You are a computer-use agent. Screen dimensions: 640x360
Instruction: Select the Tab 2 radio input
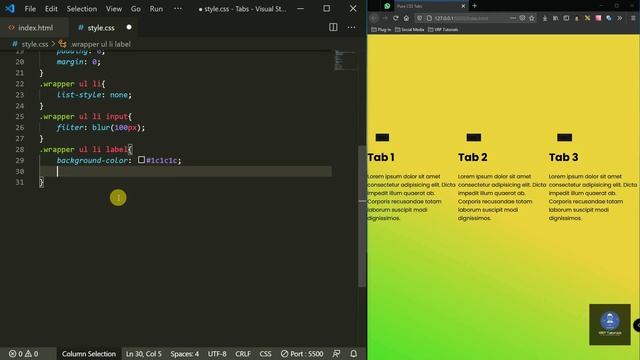click(473, 137)
